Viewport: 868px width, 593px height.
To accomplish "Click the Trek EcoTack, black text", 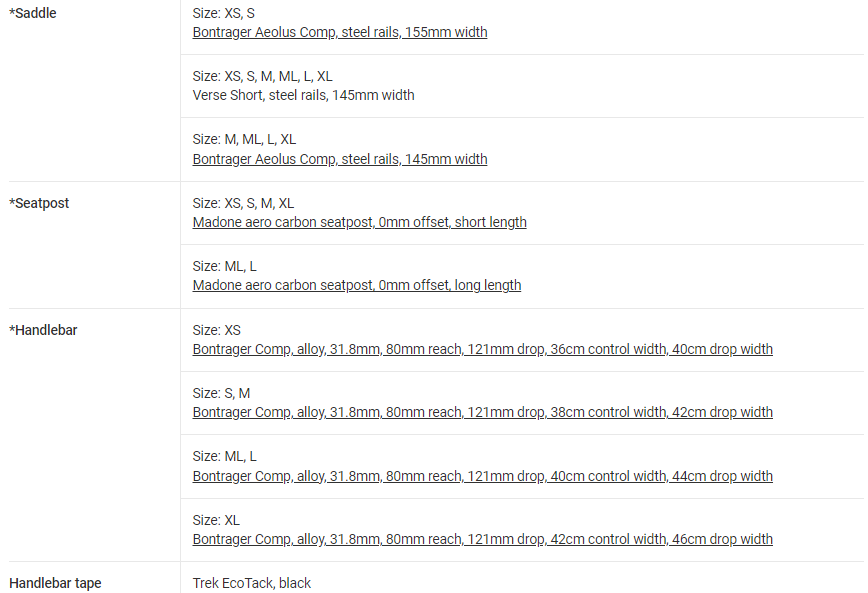I will 252,583.
